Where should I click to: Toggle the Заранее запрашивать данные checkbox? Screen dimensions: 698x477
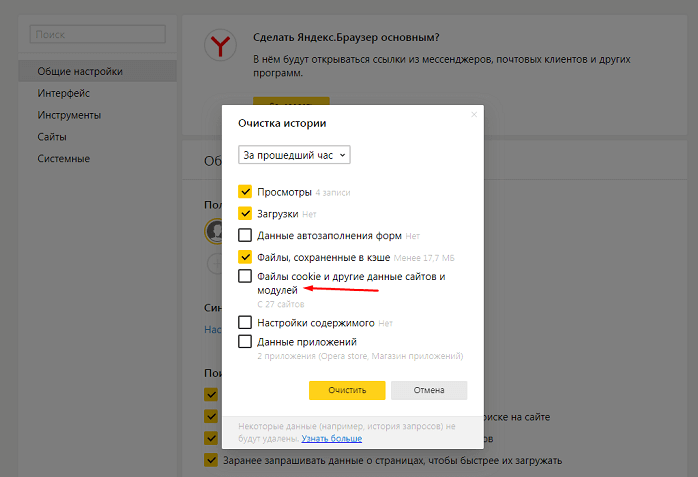pos(211,460)
